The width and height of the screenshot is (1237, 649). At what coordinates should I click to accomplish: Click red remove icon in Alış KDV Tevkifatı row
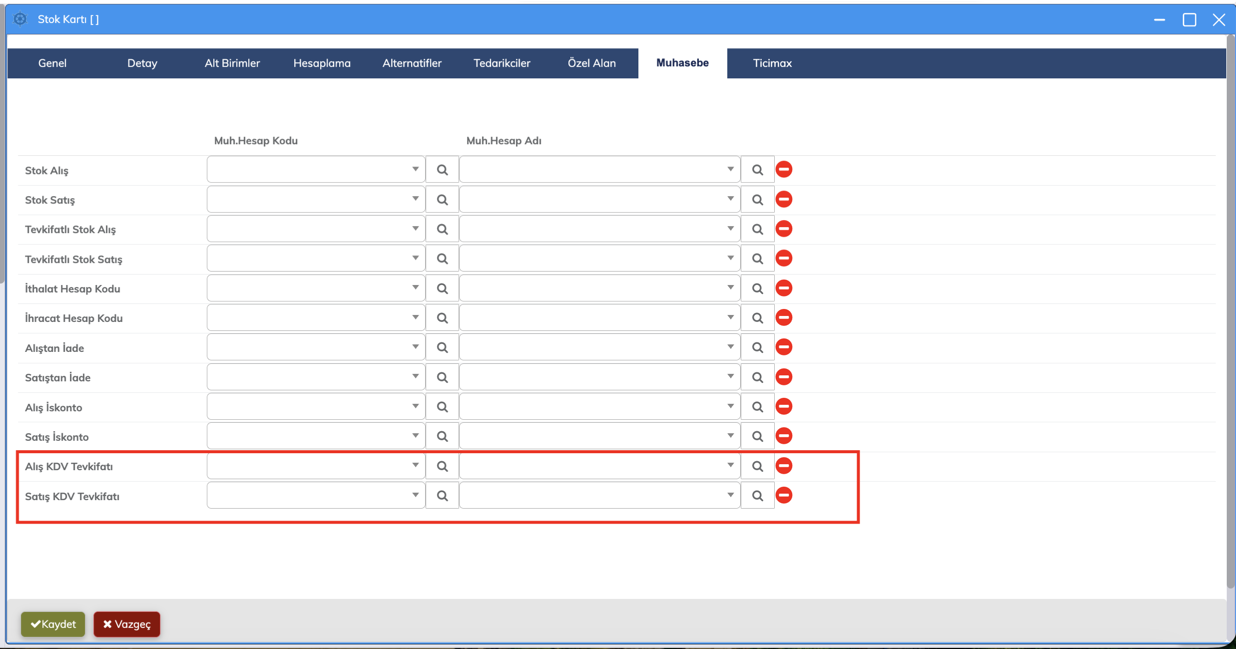[x=784, y=466]
